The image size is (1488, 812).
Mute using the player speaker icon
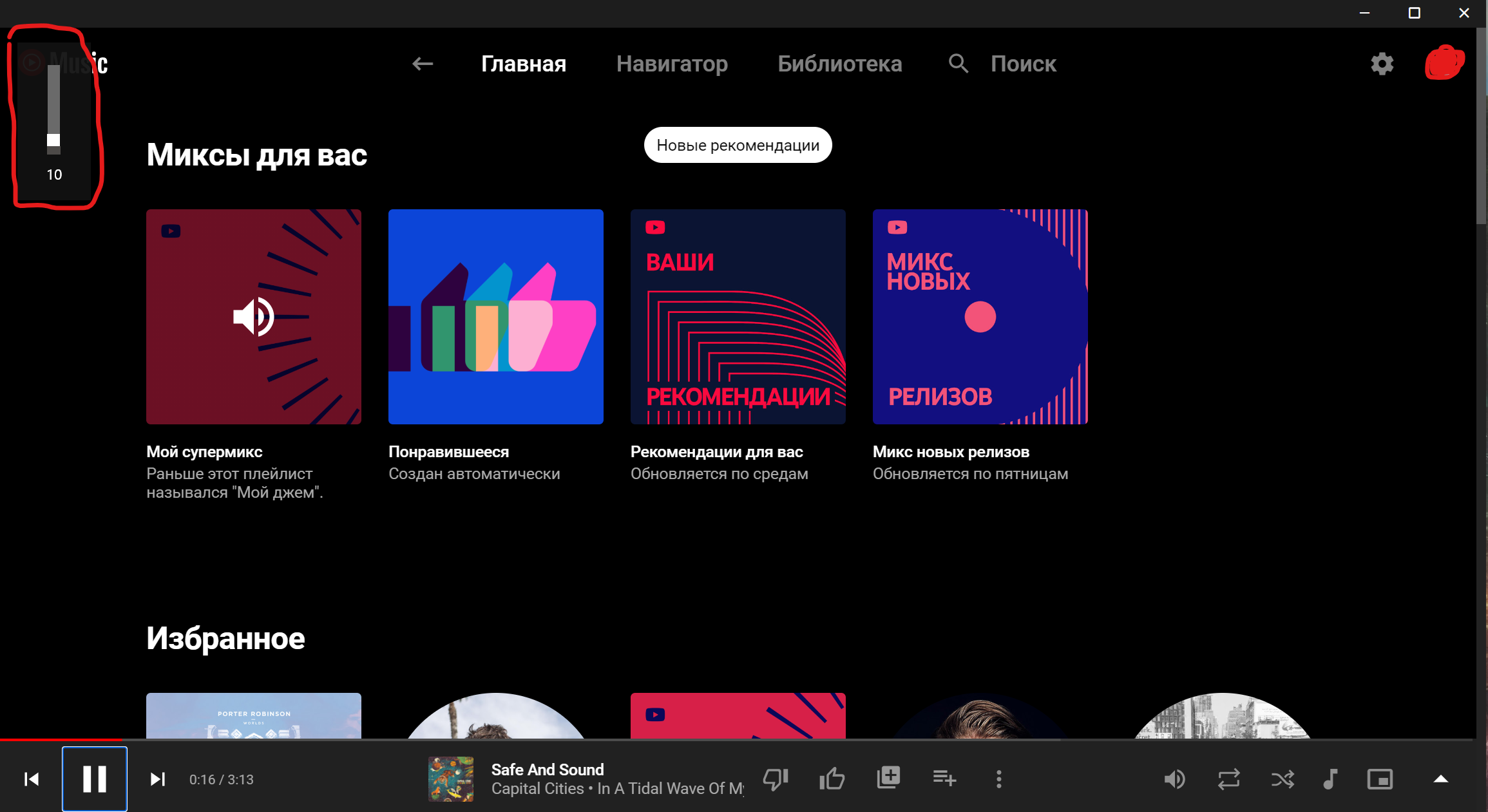pos(1174,779)
